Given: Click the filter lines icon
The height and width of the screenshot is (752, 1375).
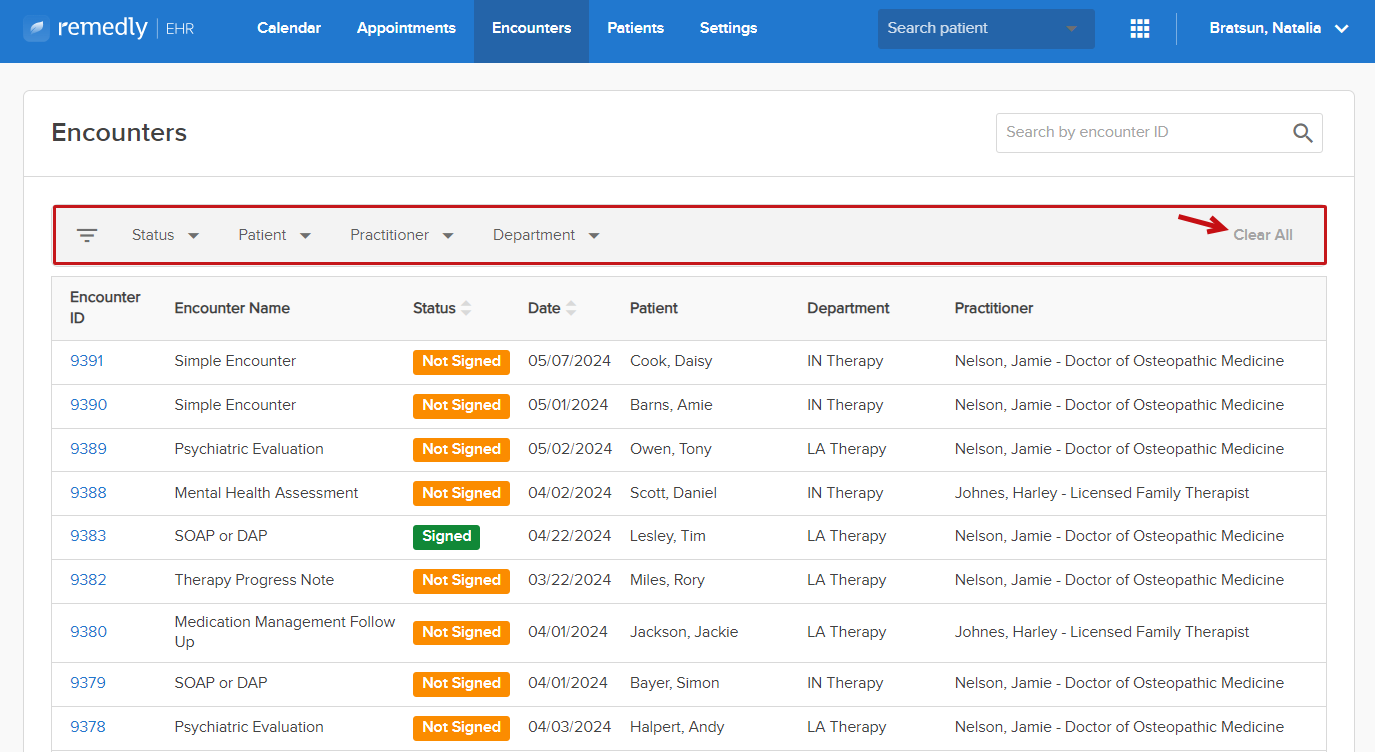Looking at the screenshot, I should pos(88,236).
